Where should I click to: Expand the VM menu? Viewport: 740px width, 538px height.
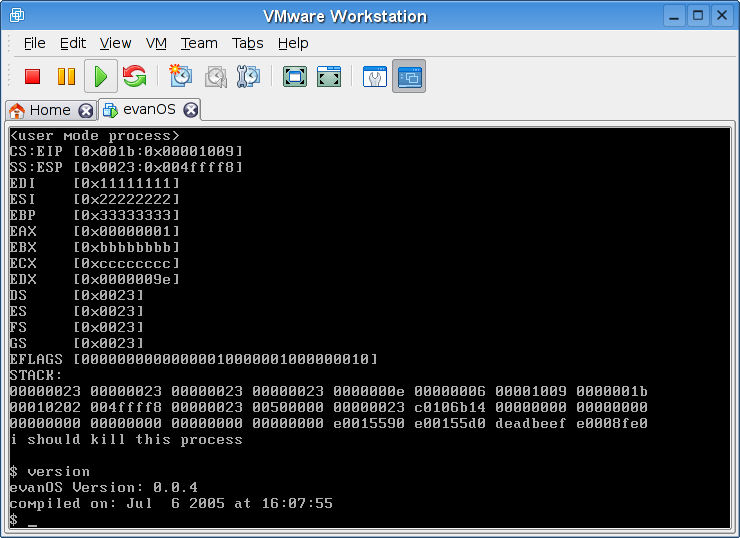(x=156, y=43)
